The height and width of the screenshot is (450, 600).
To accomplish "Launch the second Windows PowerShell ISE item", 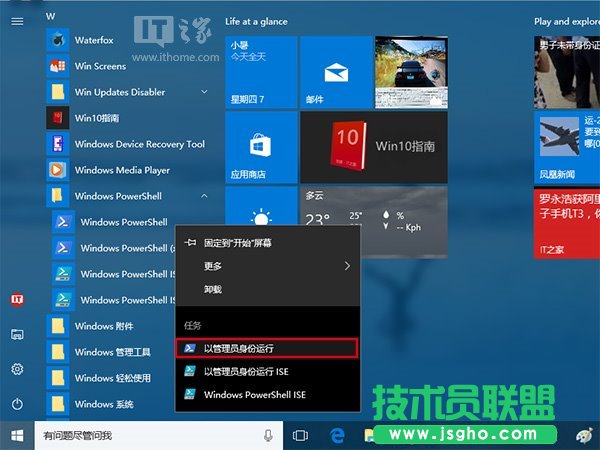I will [114, 300].
